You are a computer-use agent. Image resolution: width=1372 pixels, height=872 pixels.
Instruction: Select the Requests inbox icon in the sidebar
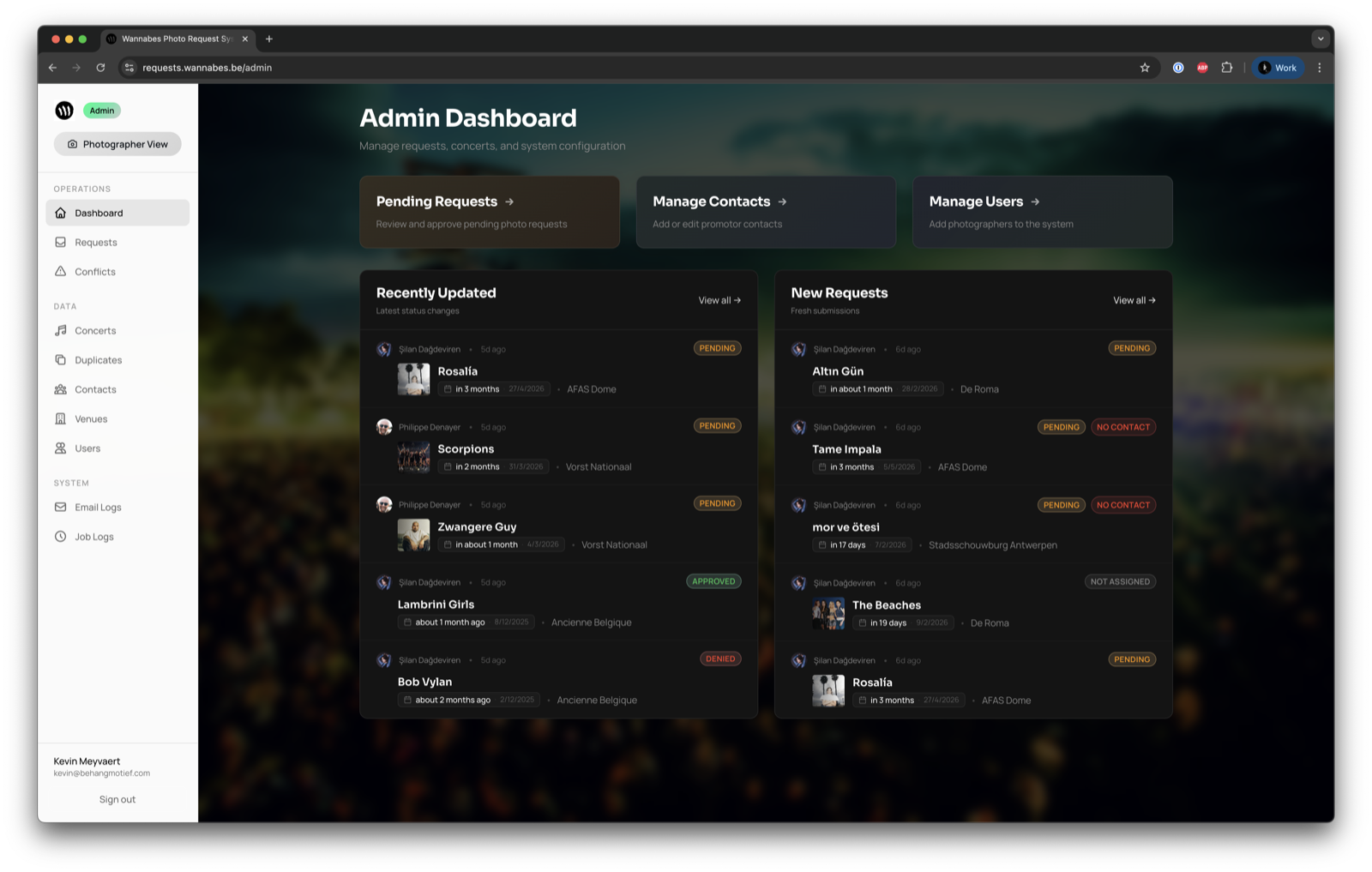coord(60,242)
